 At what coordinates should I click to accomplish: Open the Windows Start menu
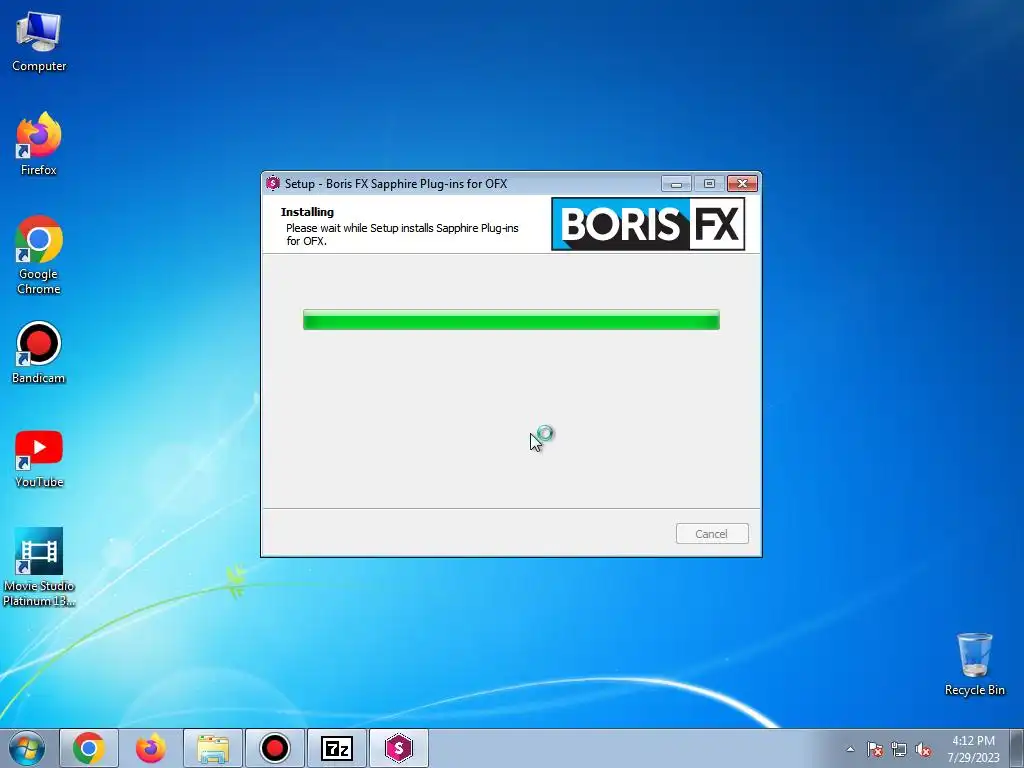tap(27, 748)
